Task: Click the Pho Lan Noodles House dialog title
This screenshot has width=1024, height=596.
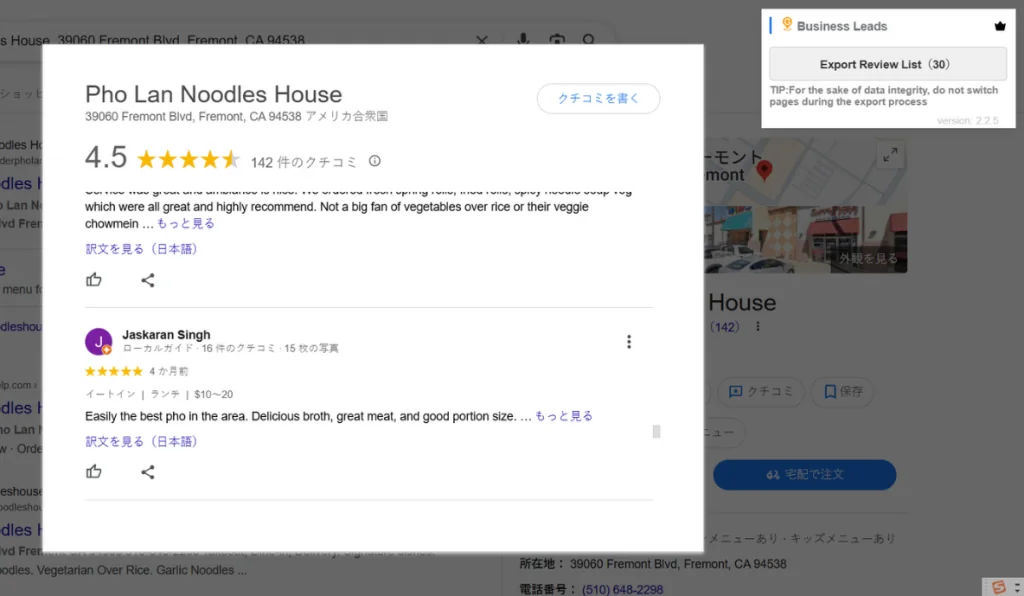Action: [214, 95]
